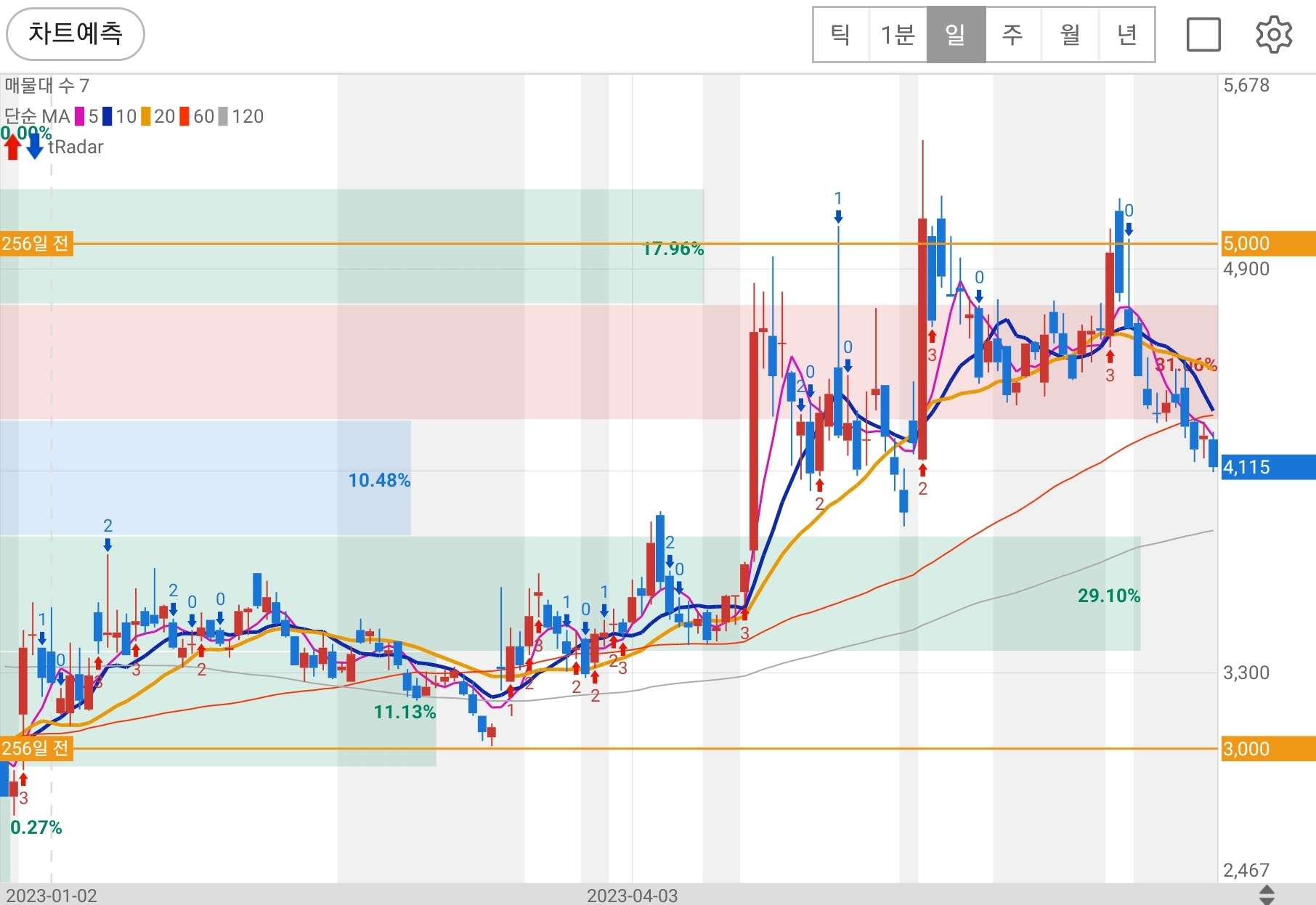This screenshot has width=1316, height=905.
Task: Tap the fullscreen square icon
Action: [1203, 34]
